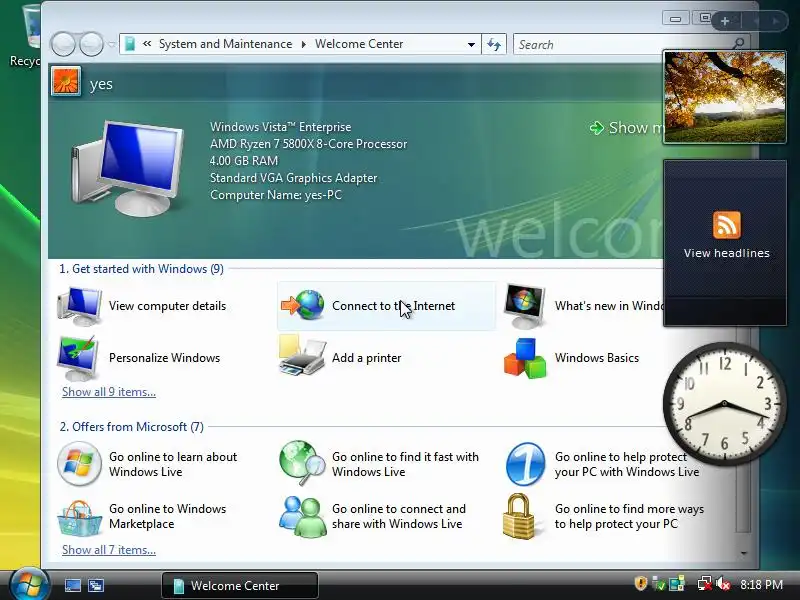Select the Add a printer icon

tap(302, 356)
